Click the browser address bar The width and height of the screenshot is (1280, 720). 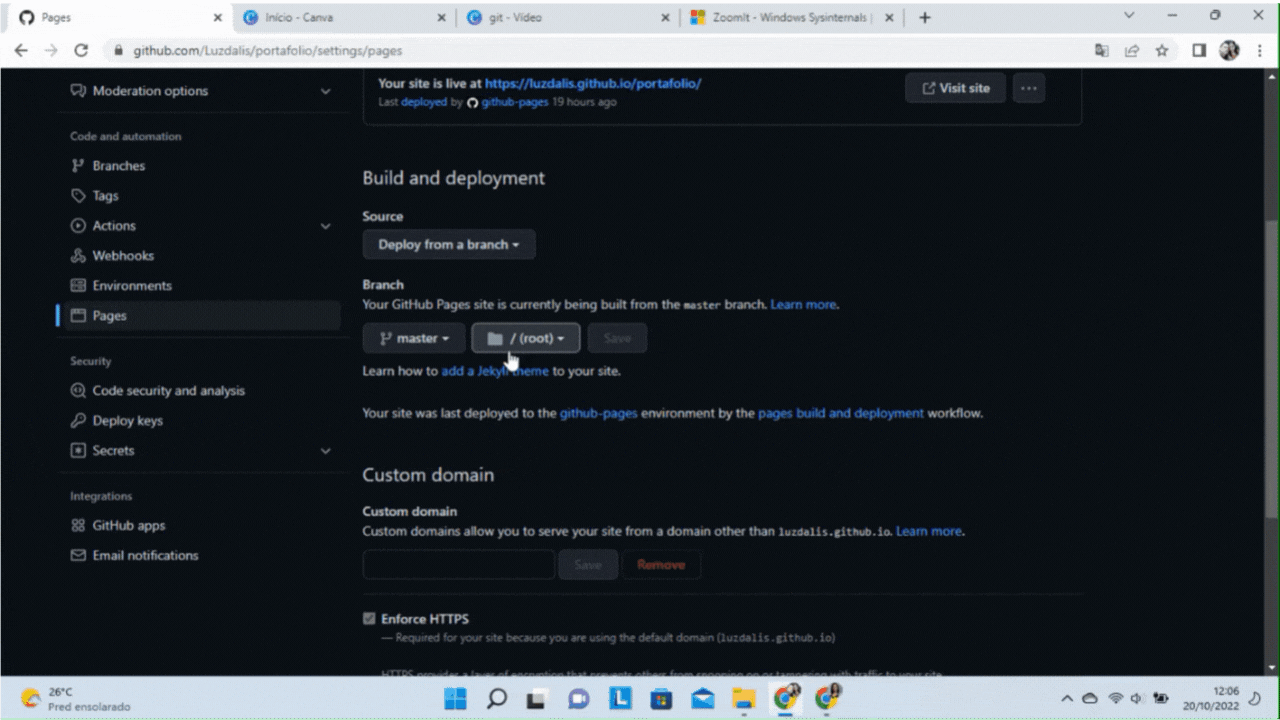600,50
